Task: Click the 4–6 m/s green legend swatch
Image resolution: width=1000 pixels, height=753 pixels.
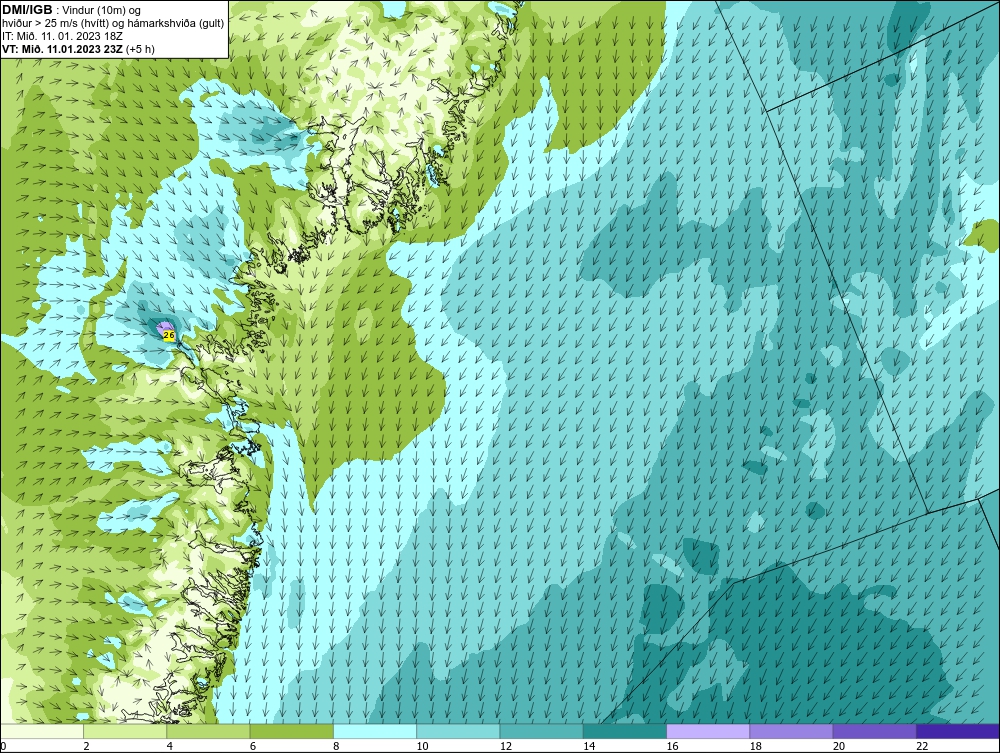Action: (209, 731)
